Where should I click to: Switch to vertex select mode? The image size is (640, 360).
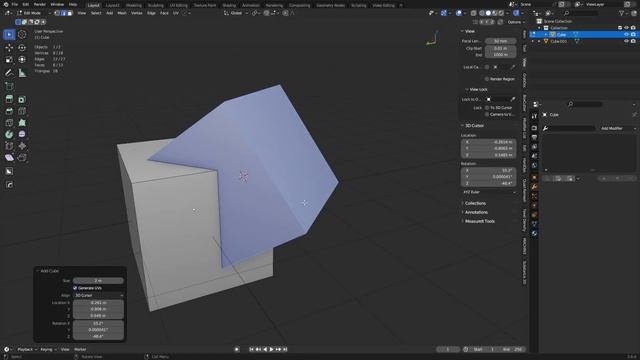[57, 13]
